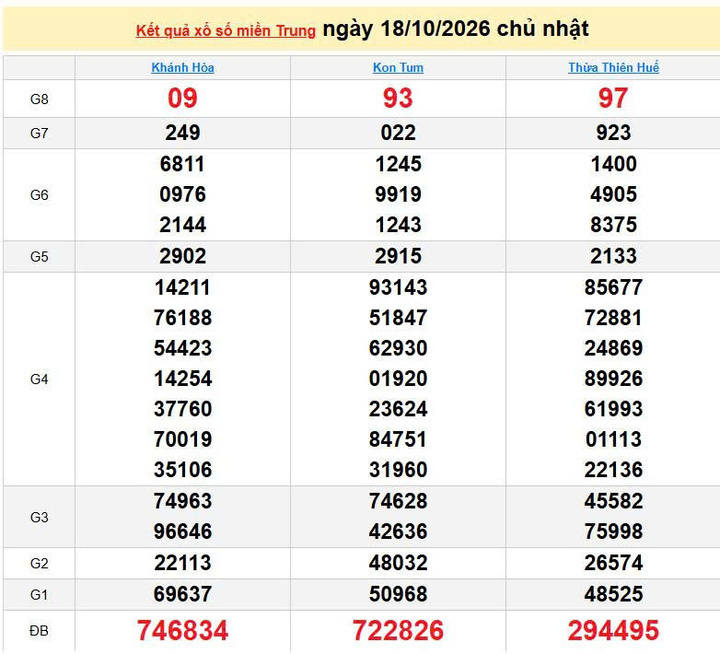
Task: Click the G4 number 14211
Action: [183, 288]
